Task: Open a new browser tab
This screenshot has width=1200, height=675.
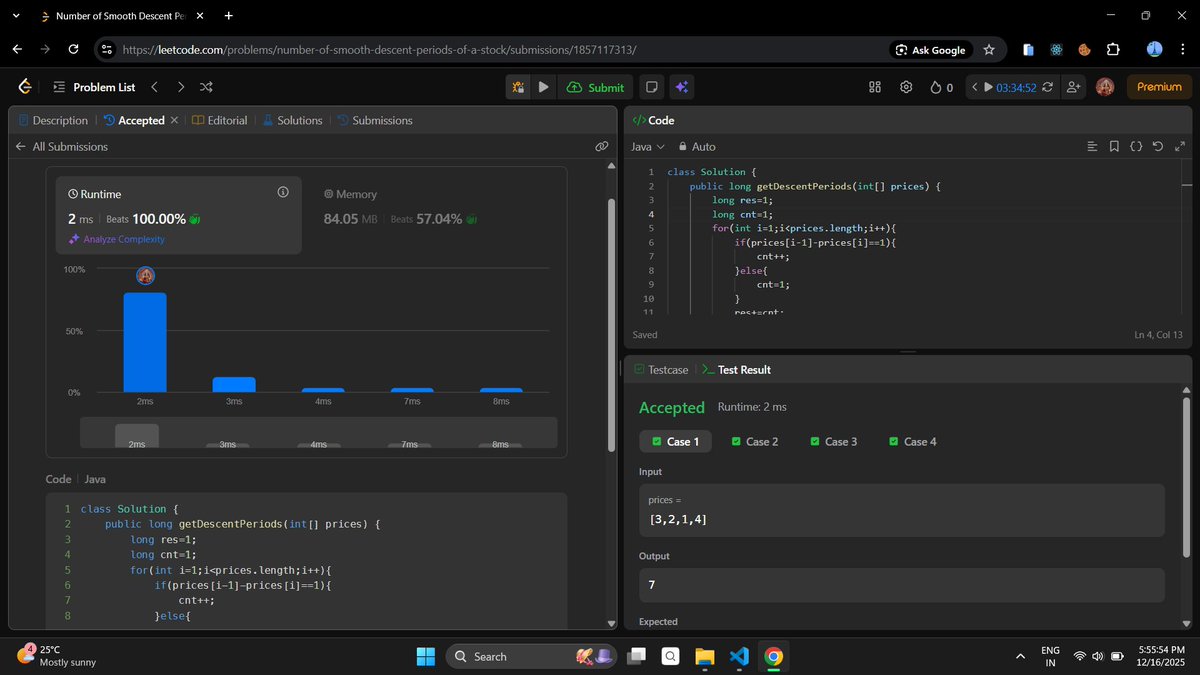Action: pyautogui.click(x=229, y=16)
